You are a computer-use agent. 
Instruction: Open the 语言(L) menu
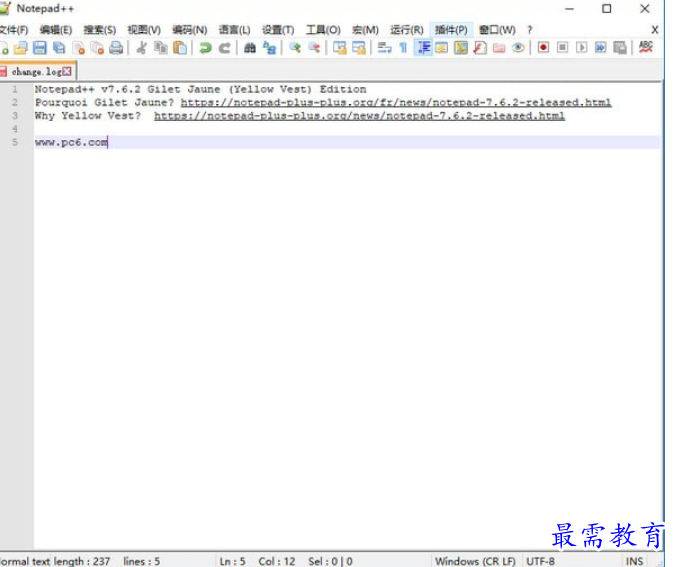(x=234, y=30)
